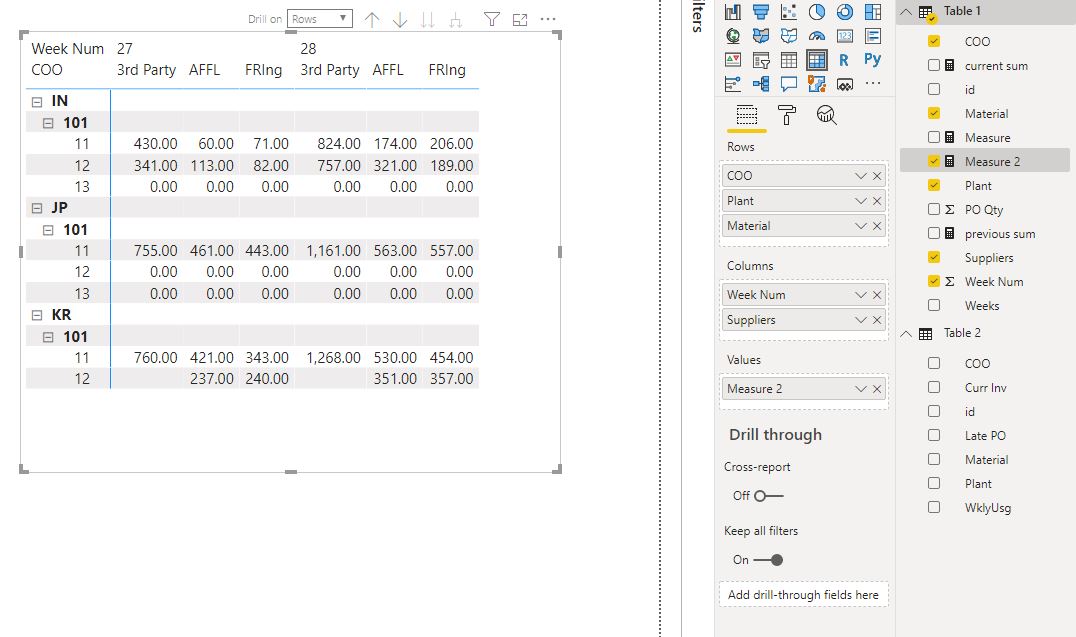1076x637 pixels.
Task: Collapse the KR row in the matrix
Action: [37, 316]
